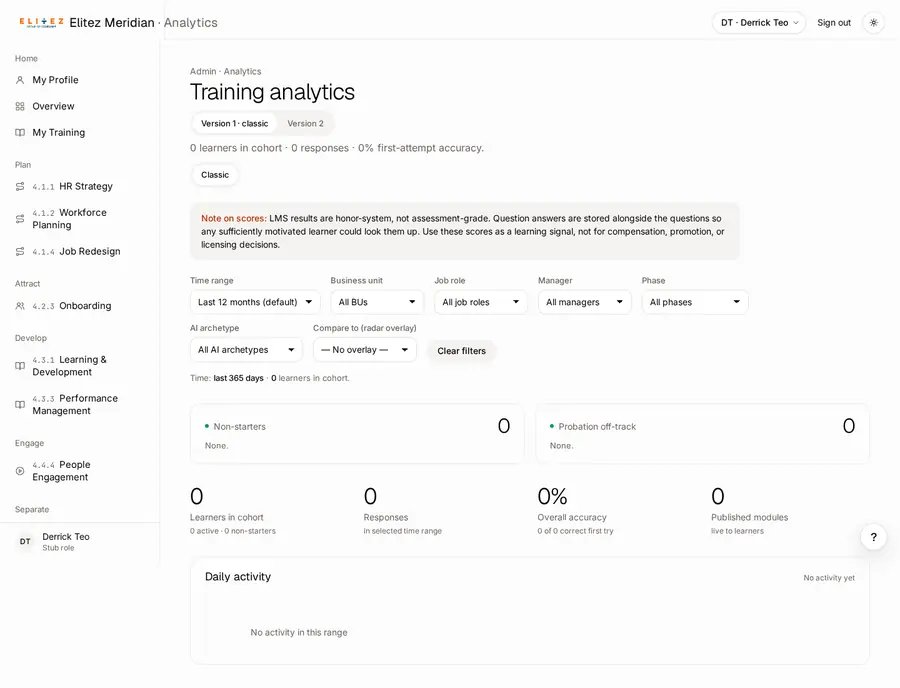Click the 'No activity yet' status text
The width and height of the screenshot is (900, 688).
pos(829,578)
